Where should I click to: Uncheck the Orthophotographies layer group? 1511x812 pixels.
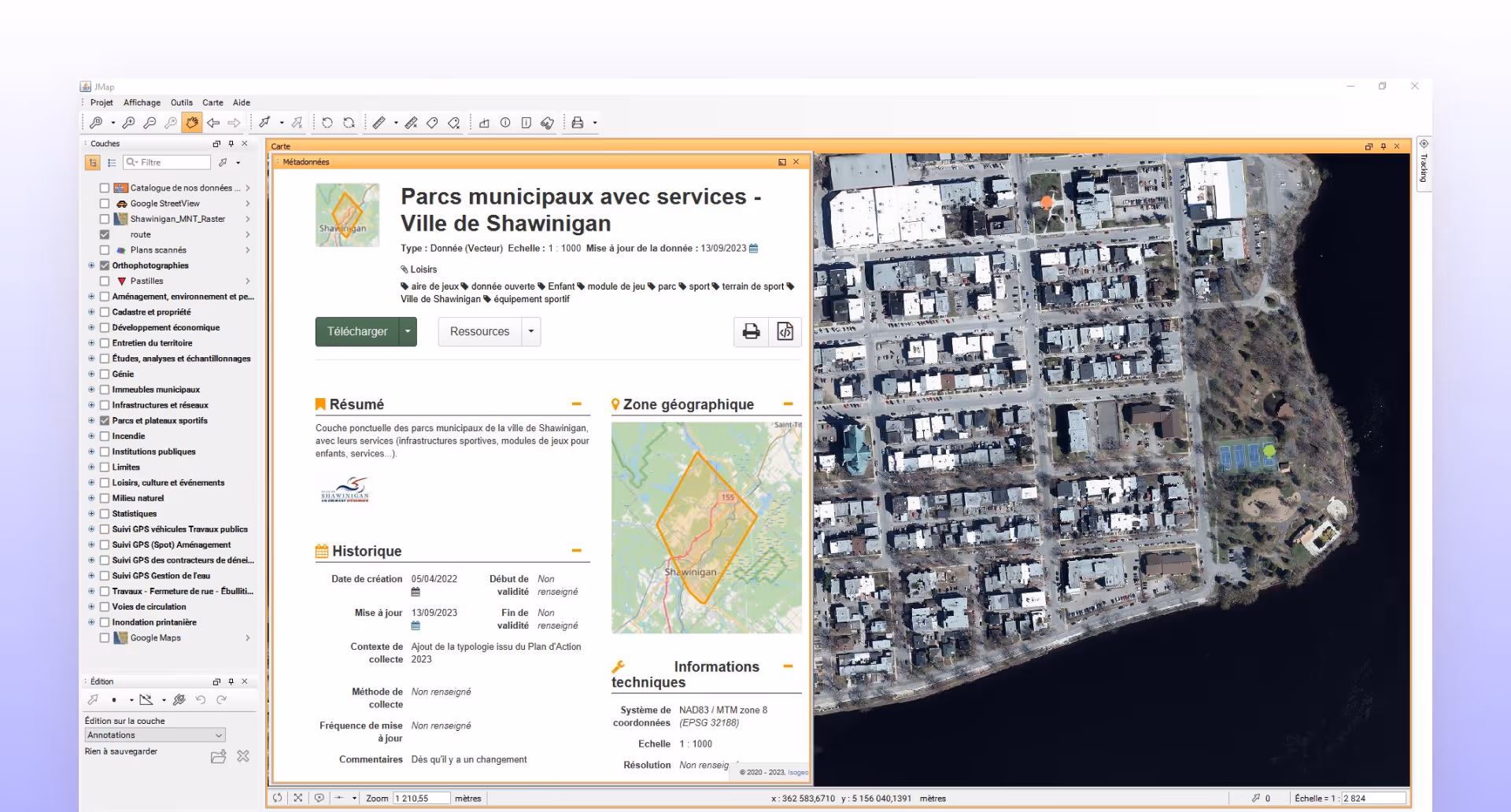tap(105, 266)
